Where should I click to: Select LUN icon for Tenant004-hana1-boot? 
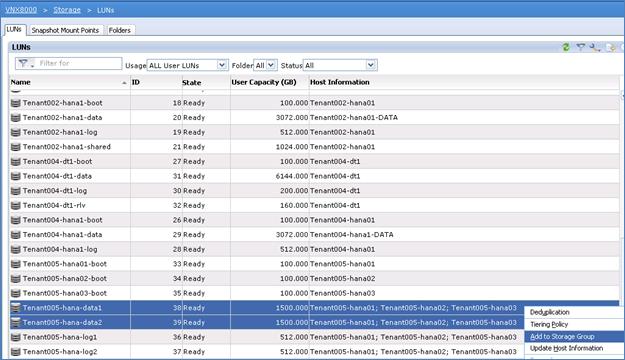click(x=16, y=220)
